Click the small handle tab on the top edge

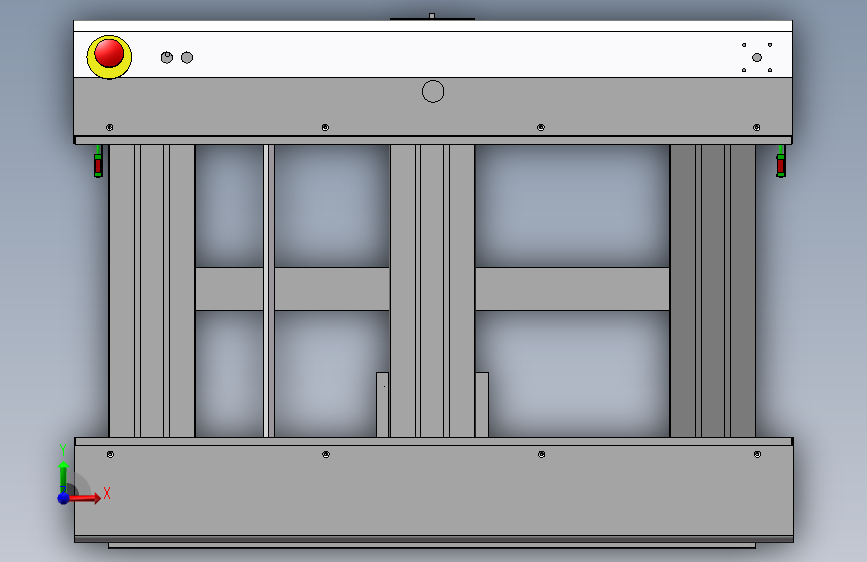[432, 17]
